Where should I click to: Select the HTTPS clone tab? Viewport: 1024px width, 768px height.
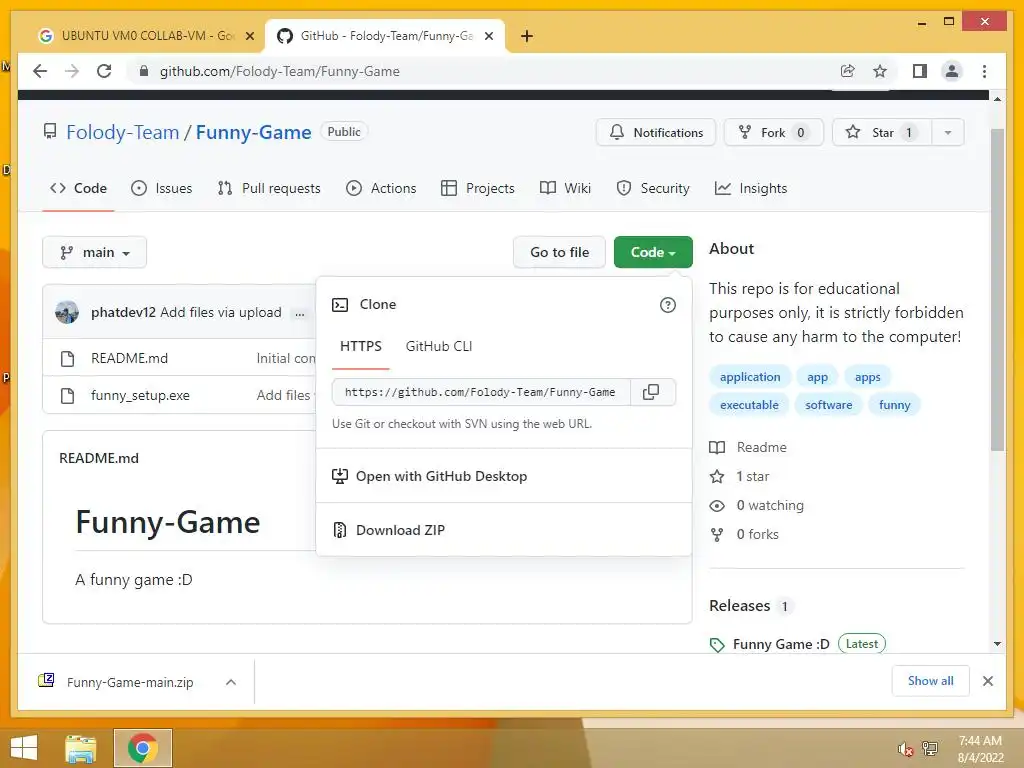pyautogui.click(x=360, y=346)
